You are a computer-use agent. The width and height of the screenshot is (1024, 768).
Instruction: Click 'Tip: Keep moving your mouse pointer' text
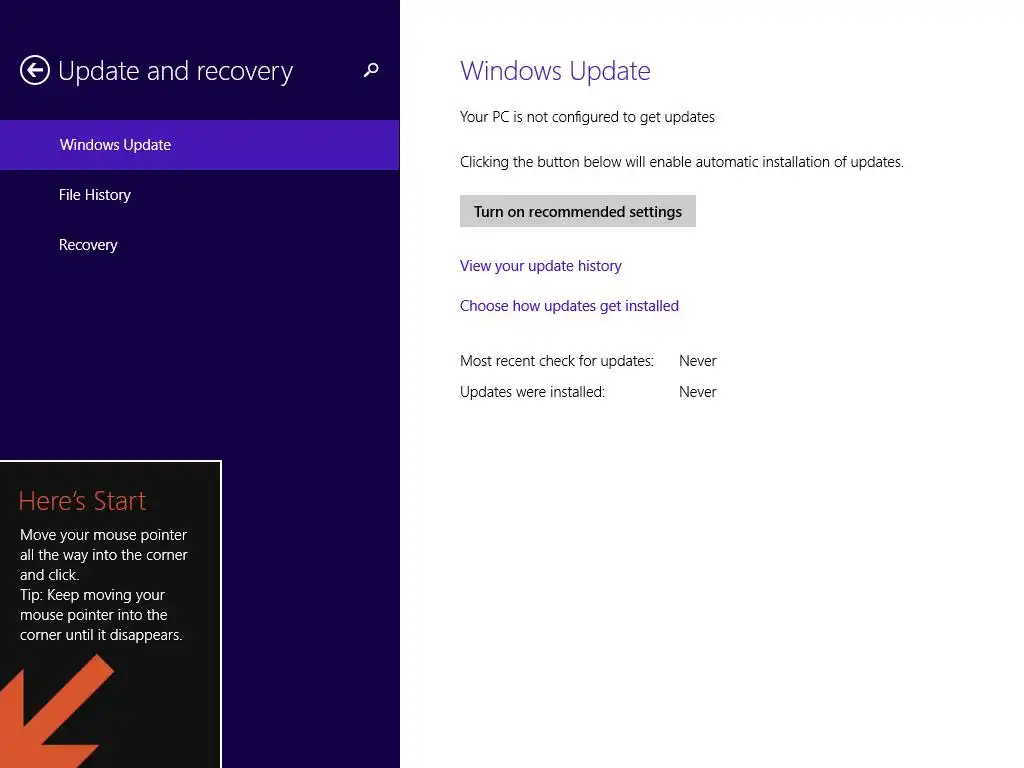click(101, 615)
